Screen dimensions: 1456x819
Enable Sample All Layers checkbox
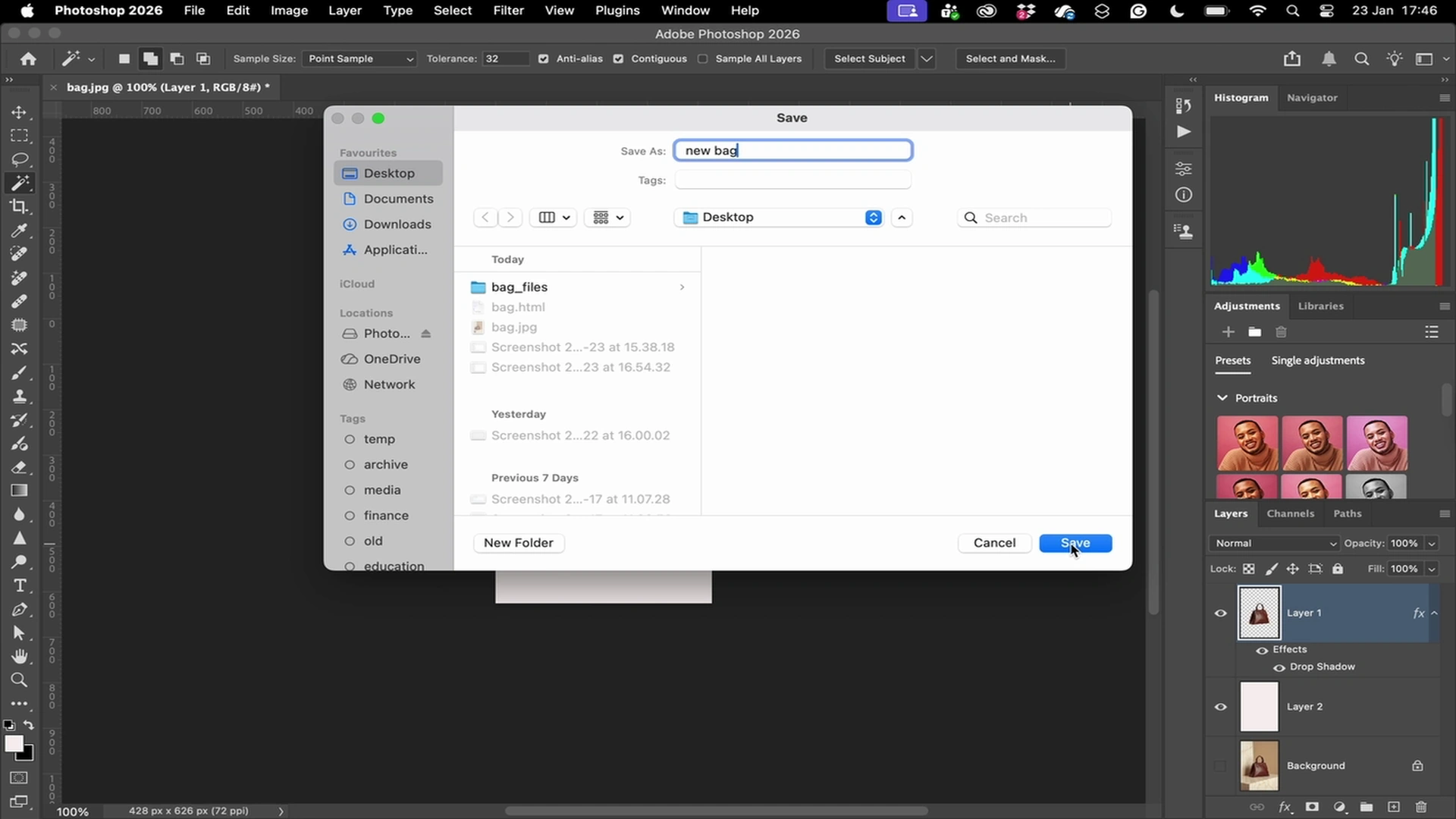point(702,58)
